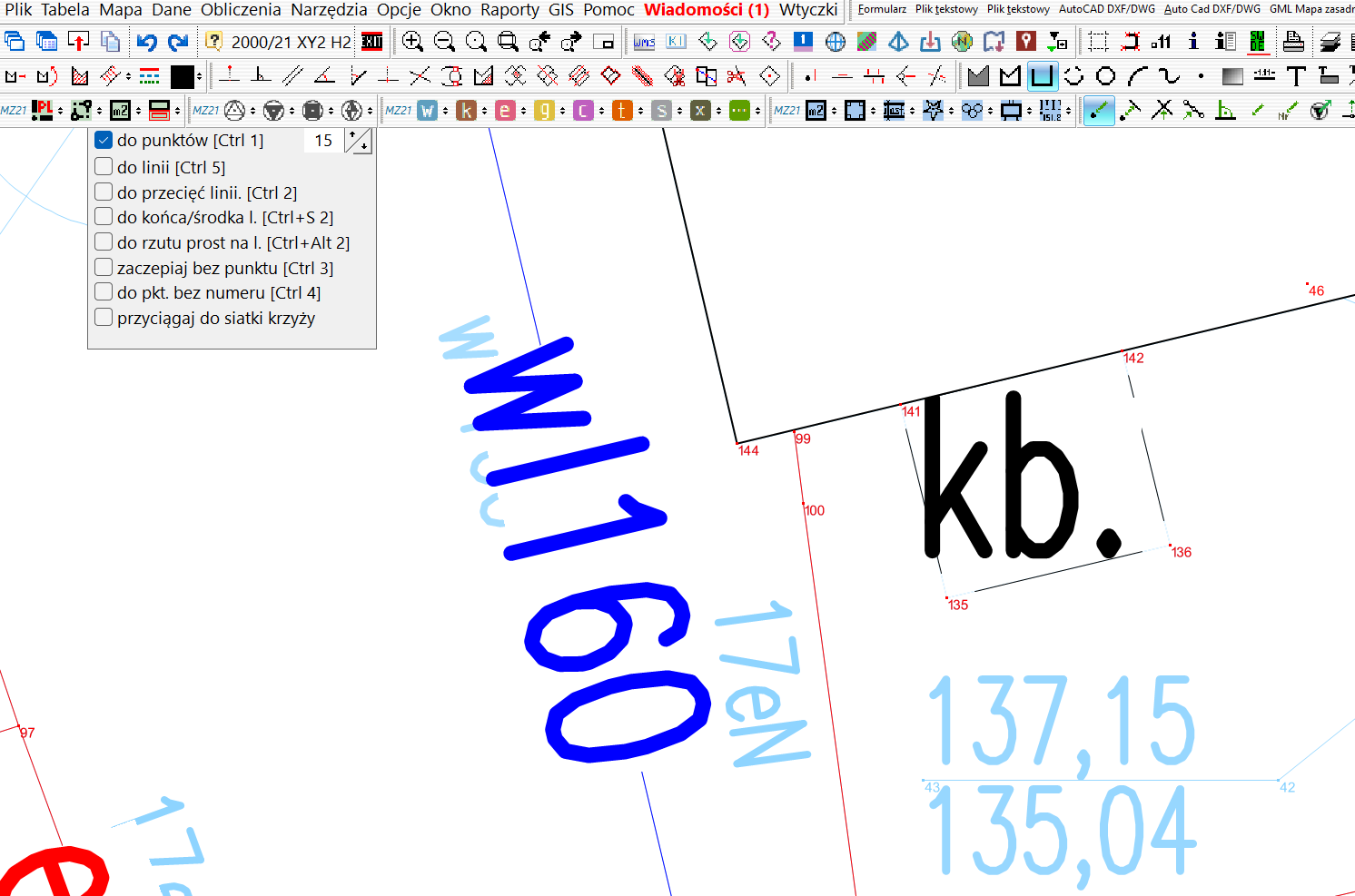
Task: Click the zoom in magnifier icon
Action: pyautogui.click(x=412, y=42)
